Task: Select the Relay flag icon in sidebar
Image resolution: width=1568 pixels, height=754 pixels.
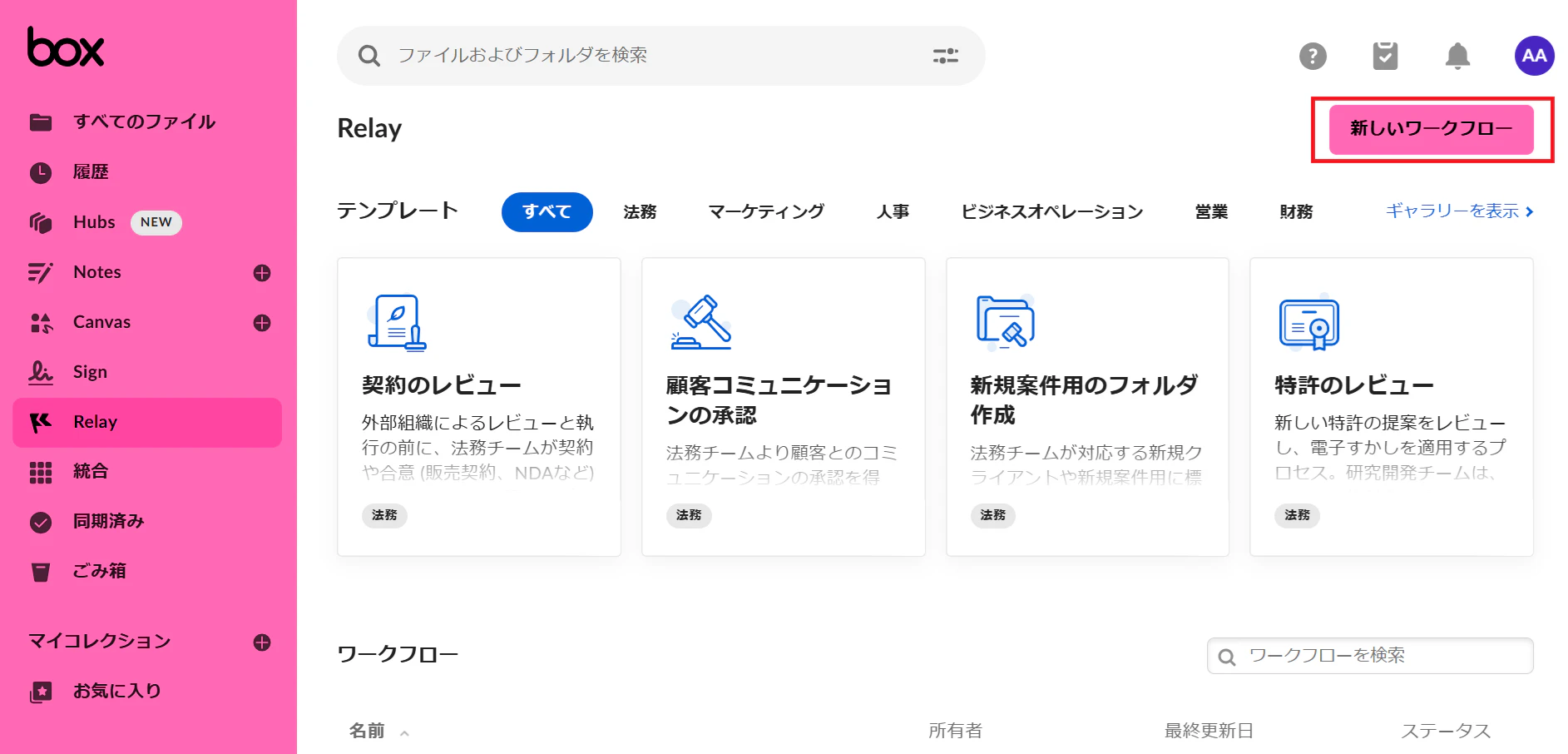Action: pyautogui.click(x=41, y=422)
